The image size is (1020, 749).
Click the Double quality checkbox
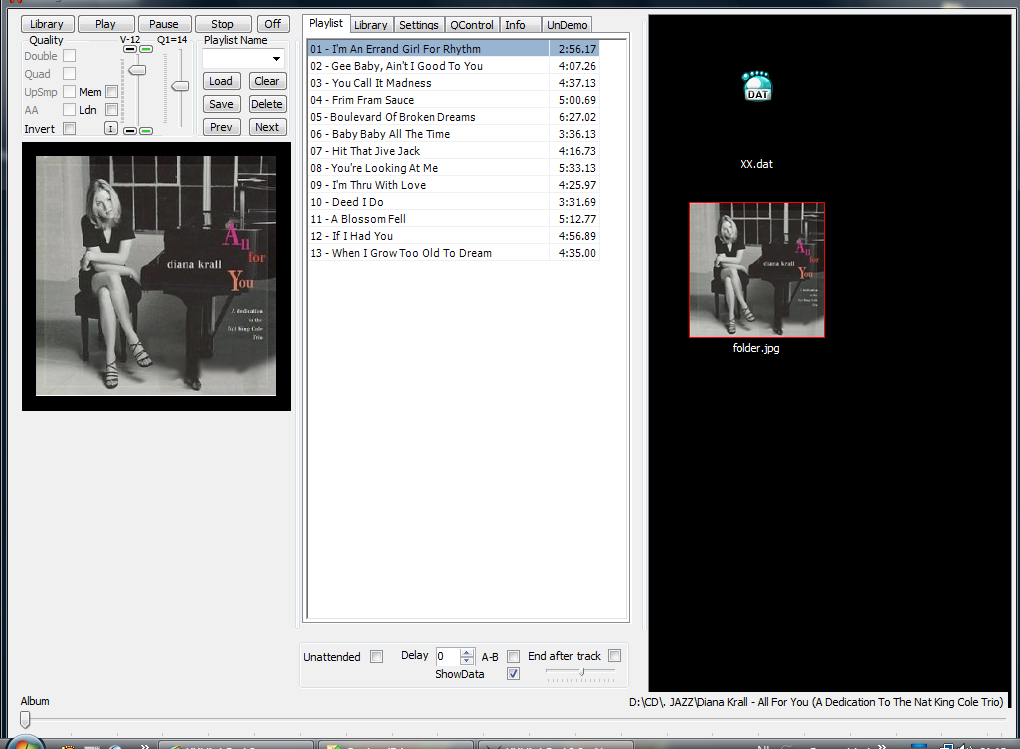(x=70, y=56)
